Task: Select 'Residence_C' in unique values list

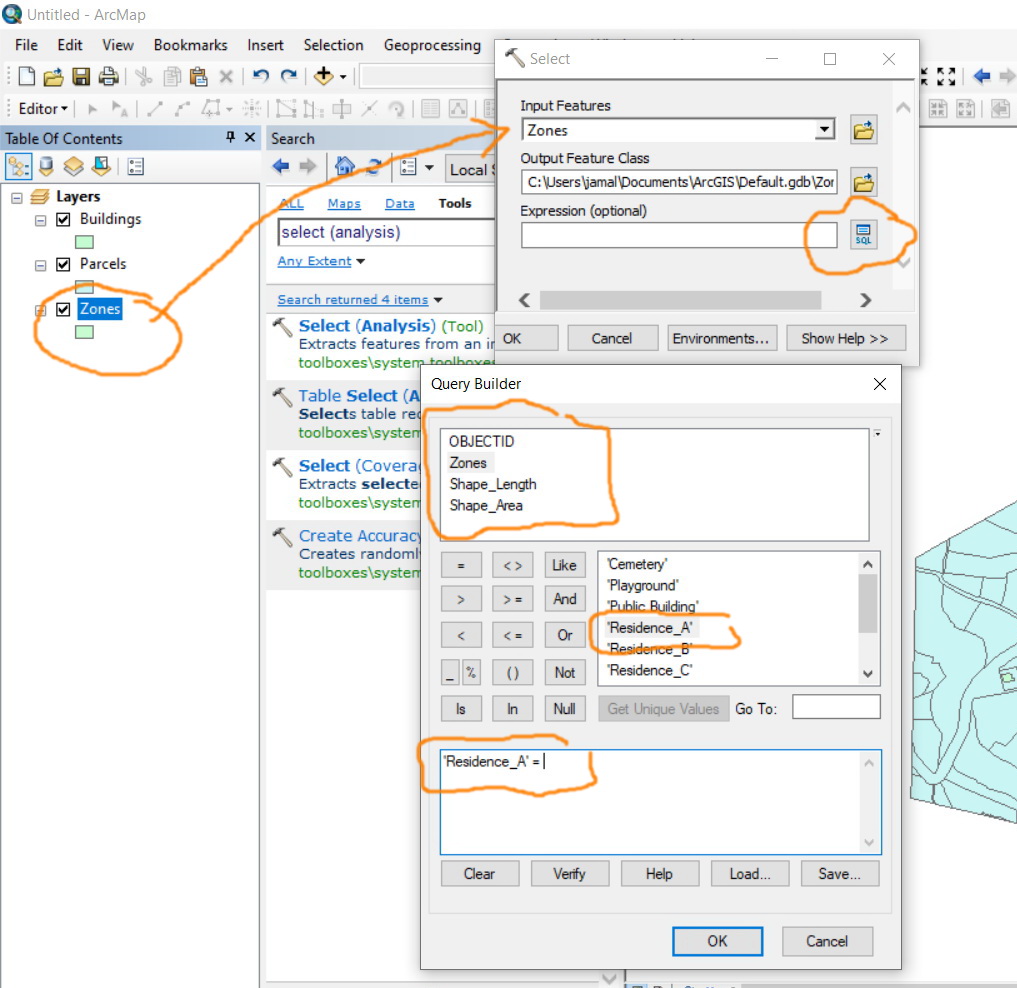Action: click(x=649, y=670)
